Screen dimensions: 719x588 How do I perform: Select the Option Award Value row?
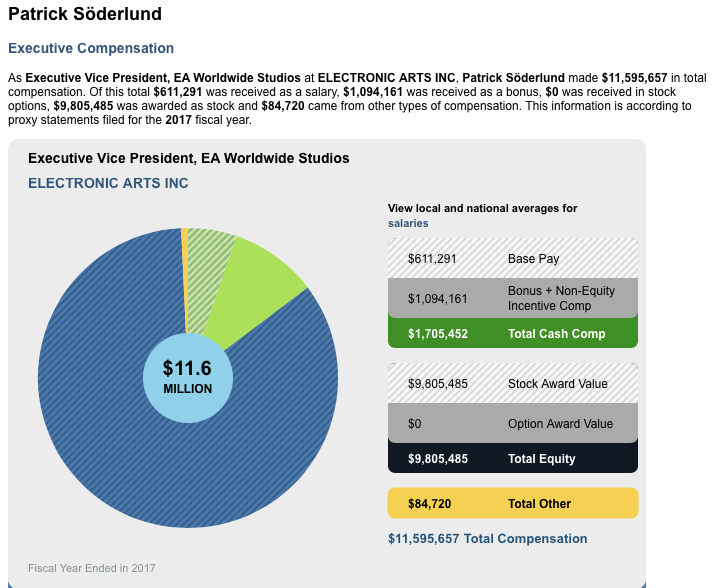(512, 423)
